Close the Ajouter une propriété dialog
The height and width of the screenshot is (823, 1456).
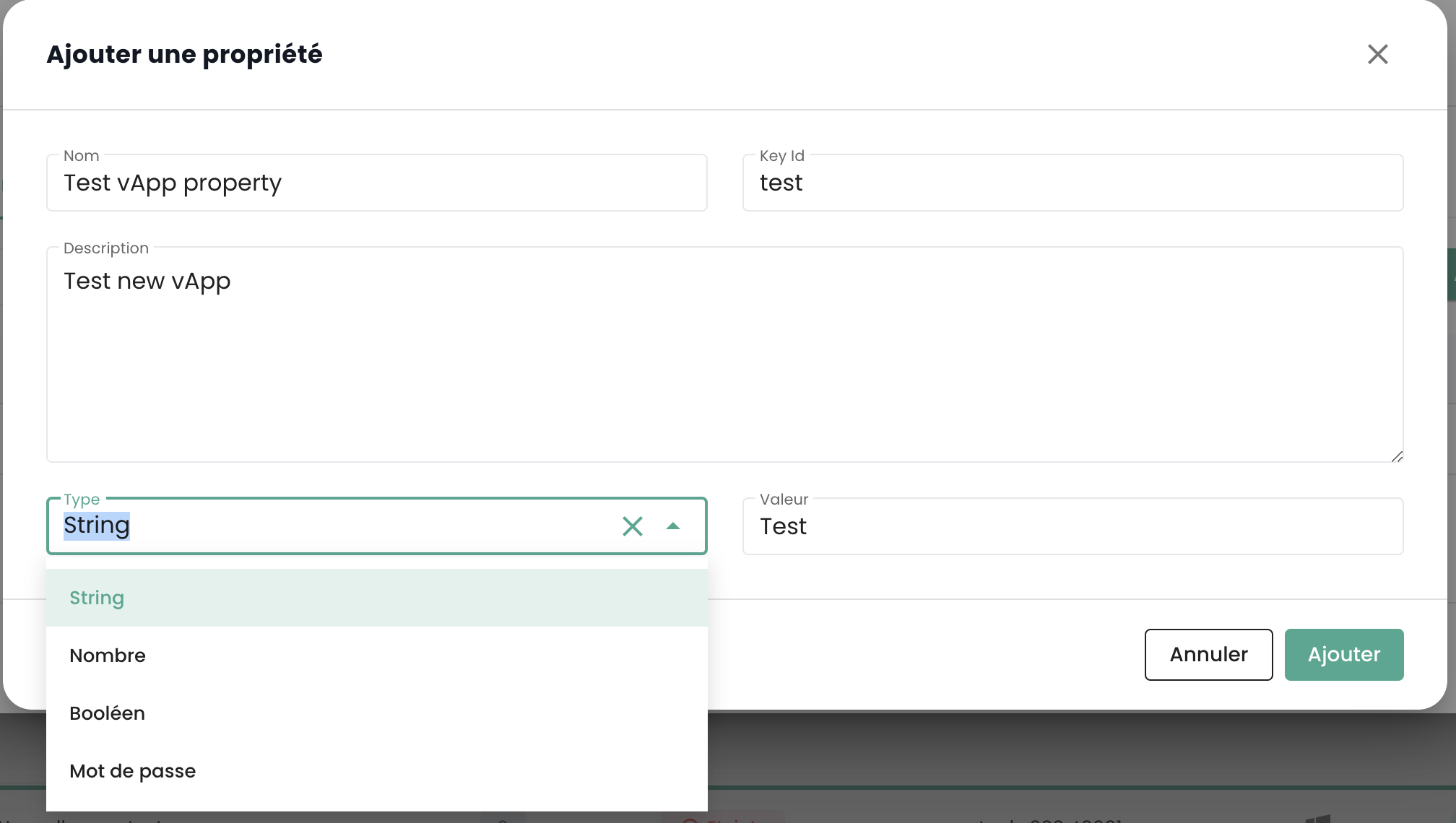(x=1377, y=54)
